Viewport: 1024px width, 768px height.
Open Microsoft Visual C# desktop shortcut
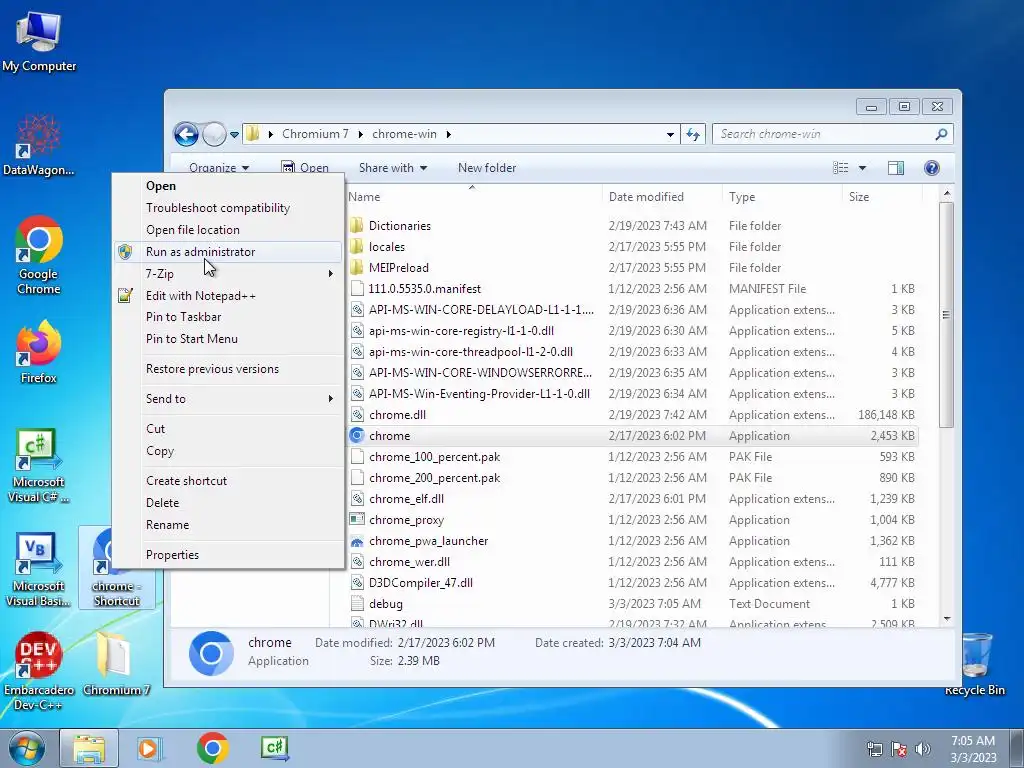tap(39, 465)
